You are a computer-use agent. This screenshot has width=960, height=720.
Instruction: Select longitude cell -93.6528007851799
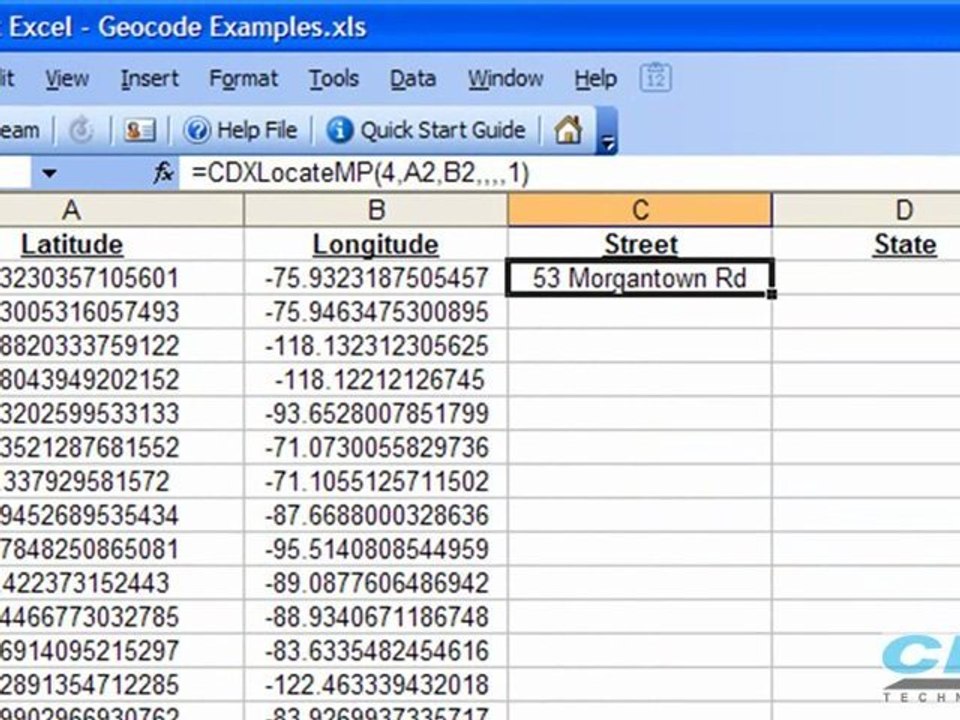coord(376,413)
